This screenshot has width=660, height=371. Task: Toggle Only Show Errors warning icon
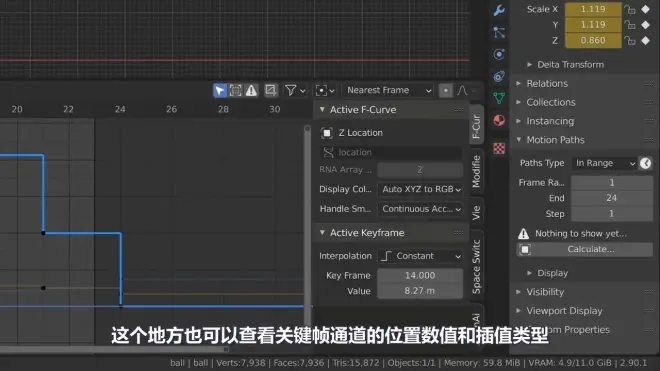pos(251,90)
